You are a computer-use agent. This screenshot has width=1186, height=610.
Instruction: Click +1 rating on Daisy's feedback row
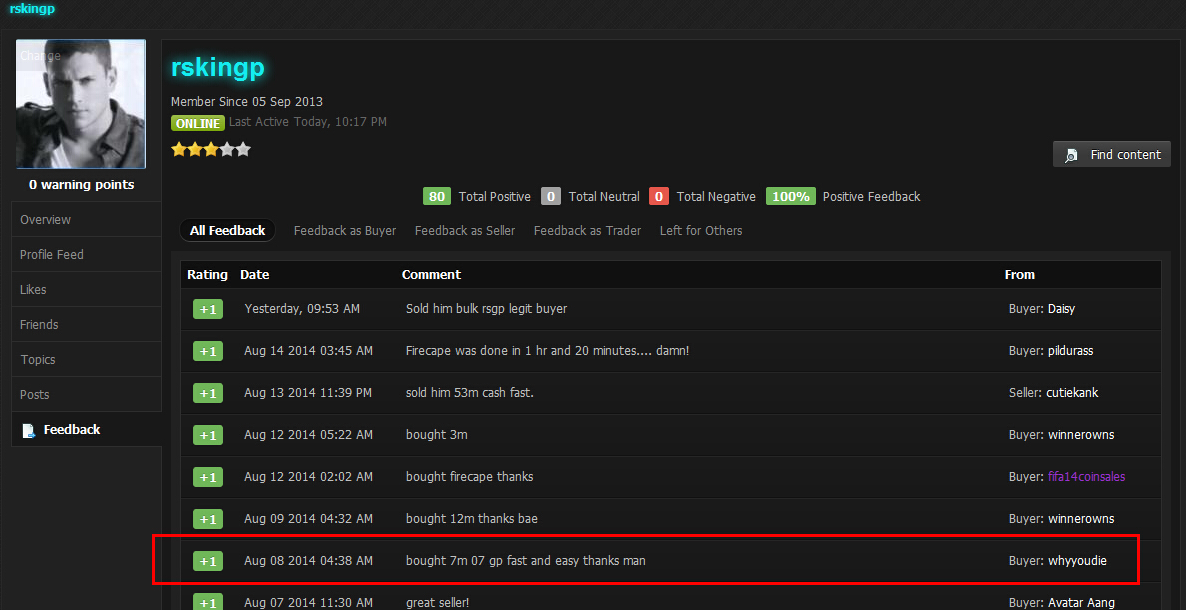pos(208,309)
